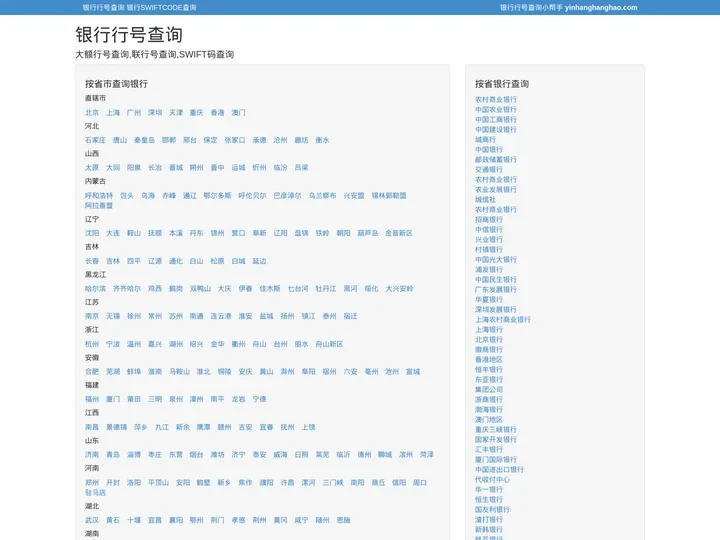Viewport: 720px width, 540px height.
Task: Choose the 广州 city link
Action: [x=134, y=112]
